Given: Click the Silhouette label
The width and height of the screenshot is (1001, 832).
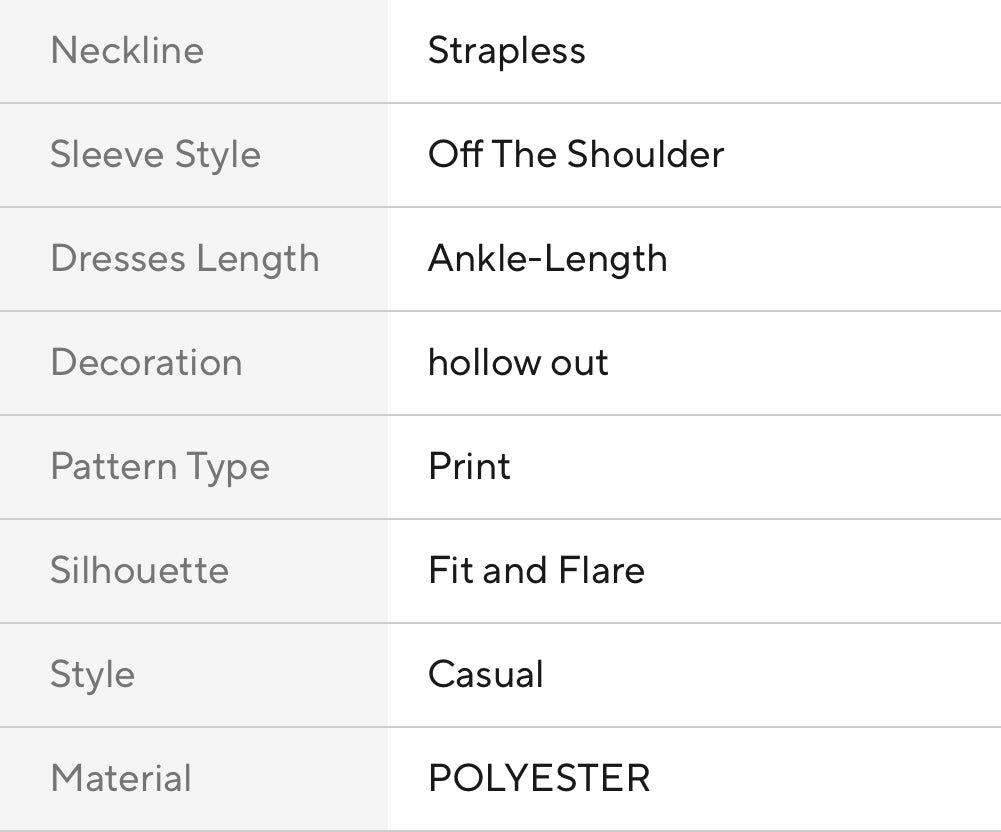Looking at the screenshot, I should pyautogui.click(x=139, y=570).
